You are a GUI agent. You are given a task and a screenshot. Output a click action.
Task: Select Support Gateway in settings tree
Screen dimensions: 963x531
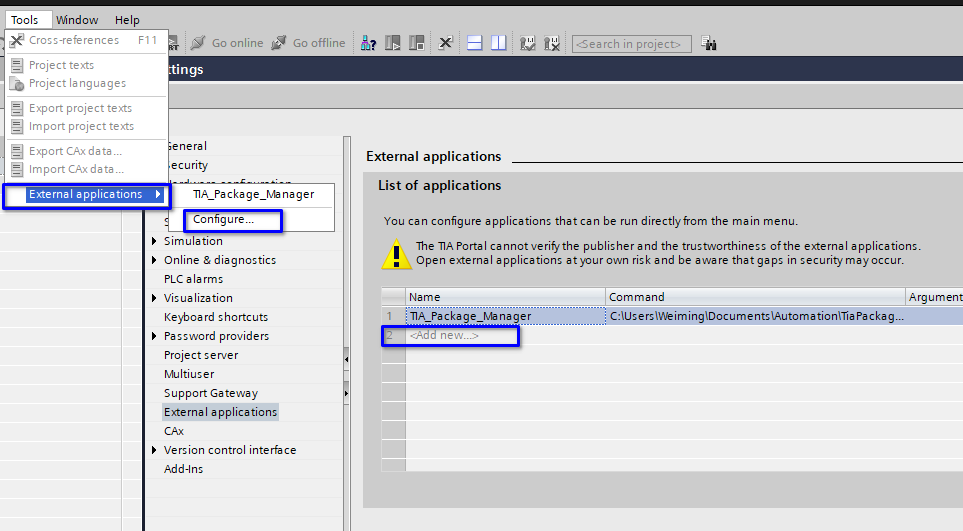(x=211, y=393)
